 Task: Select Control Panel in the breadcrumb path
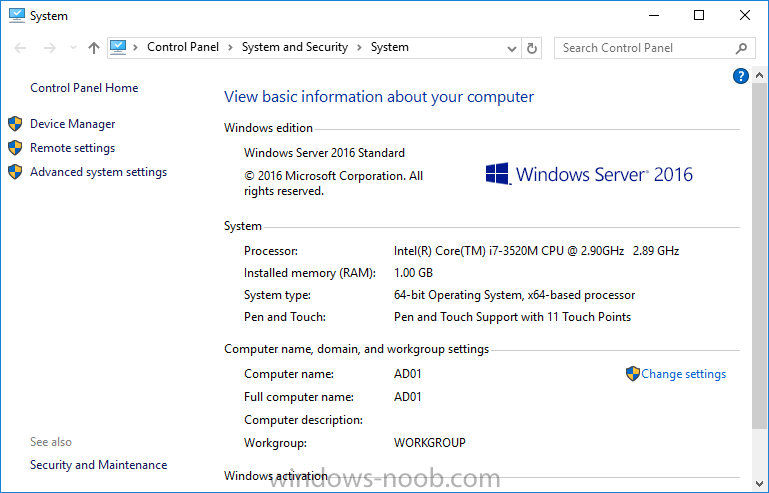183,47
